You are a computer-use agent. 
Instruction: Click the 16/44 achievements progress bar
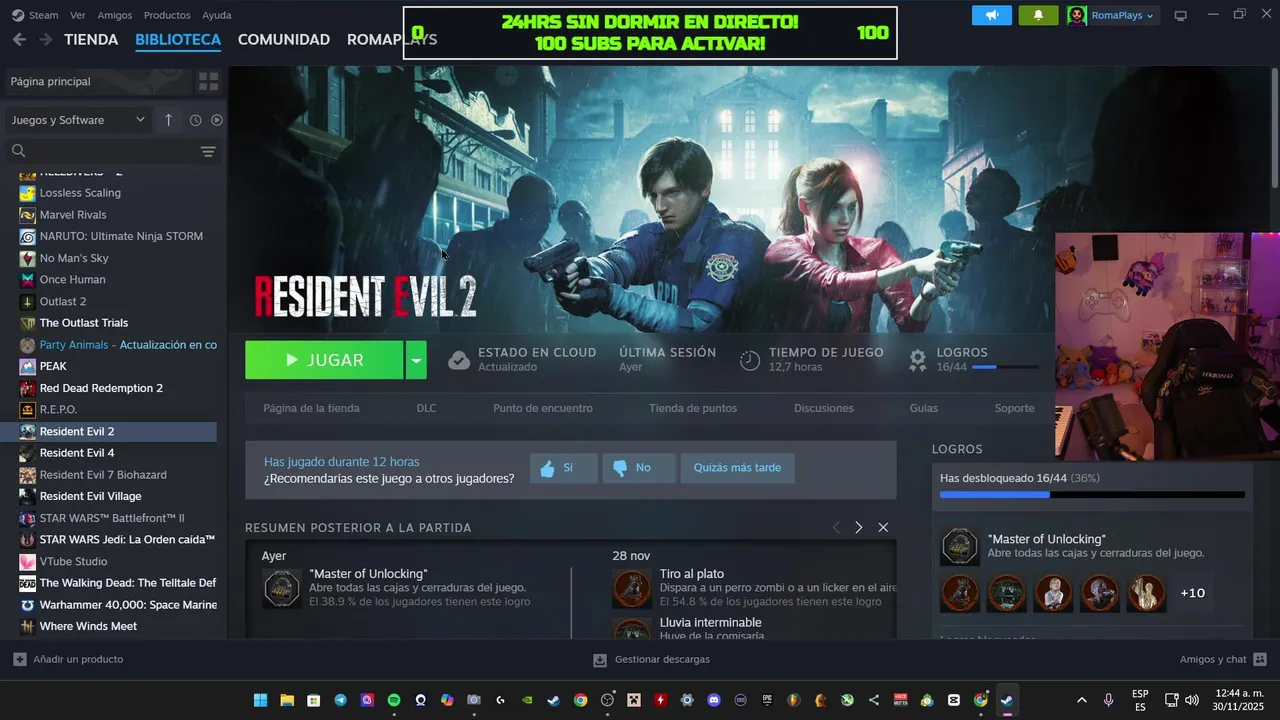tap(1004, 367)
